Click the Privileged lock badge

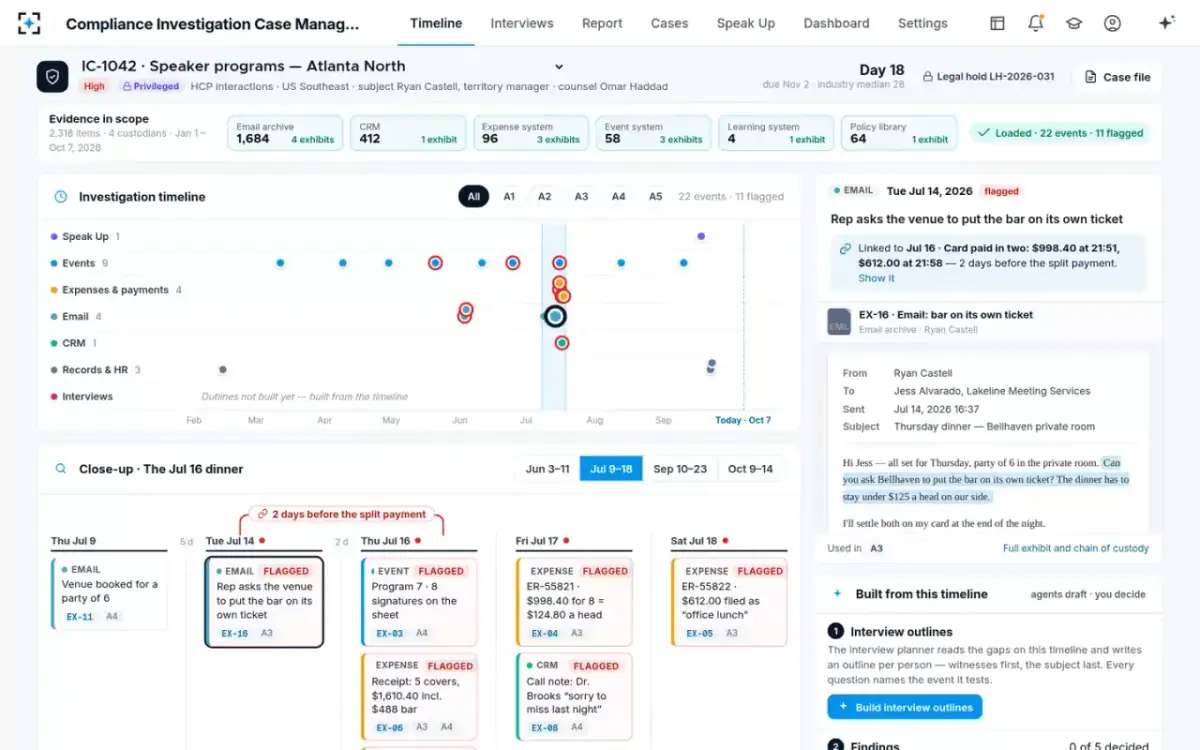pos(151,87)
